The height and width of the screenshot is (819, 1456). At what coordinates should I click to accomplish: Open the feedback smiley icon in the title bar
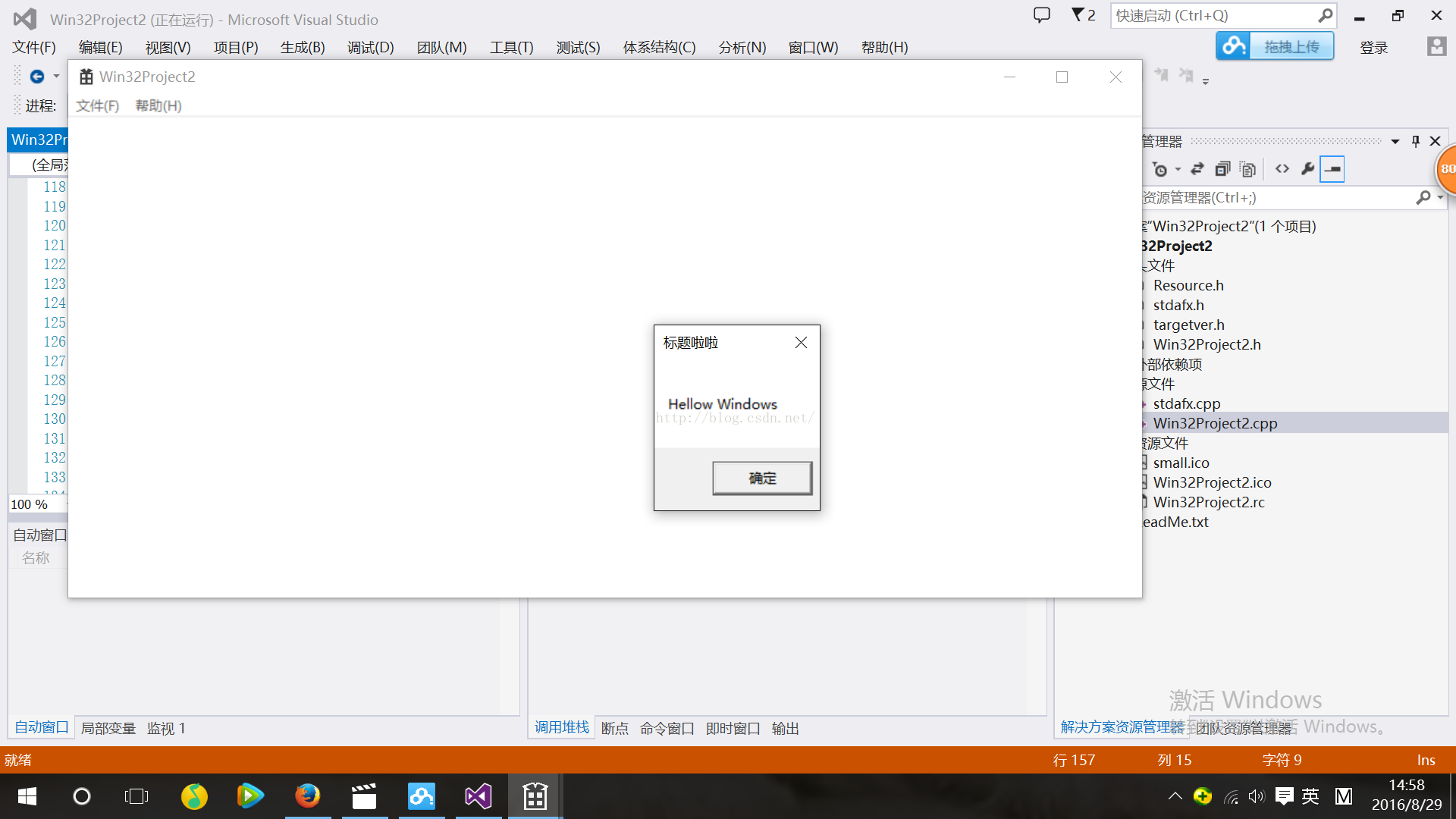1041,14
